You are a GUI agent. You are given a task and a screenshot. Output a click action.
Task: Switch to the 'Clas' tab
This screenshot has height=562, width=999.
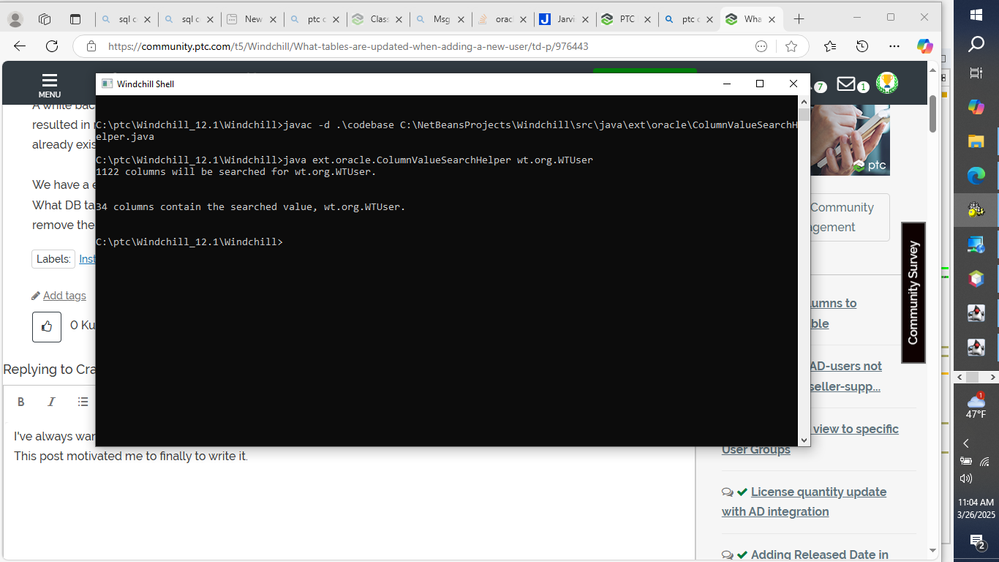(378, 19)
